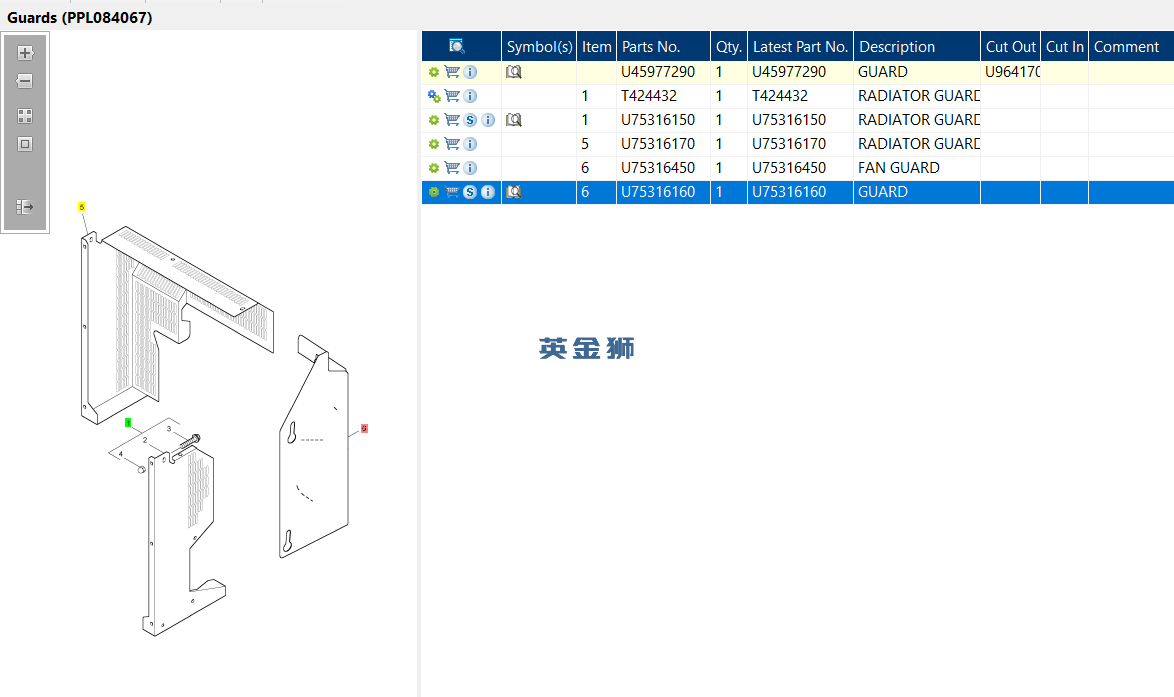Show info for highlighted part U75316160
The height and width of the screenshot is (697, 1174).
pos(487,192)
